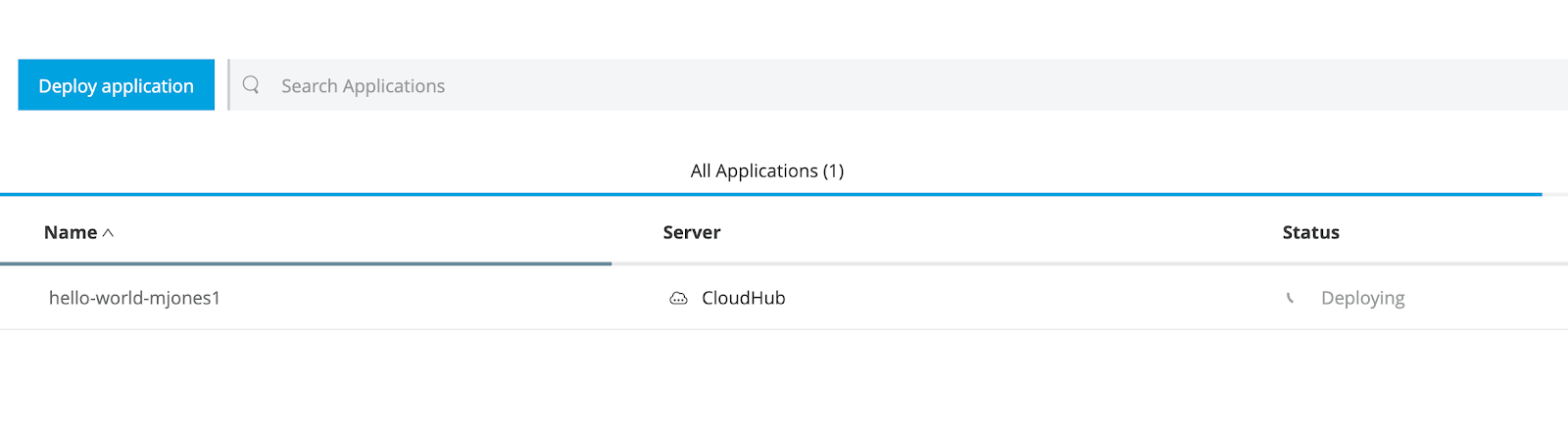The height and width of the screenshot is (434, 1568).
Task: Sort the table by the Name column header
Action: coord(71,232)
